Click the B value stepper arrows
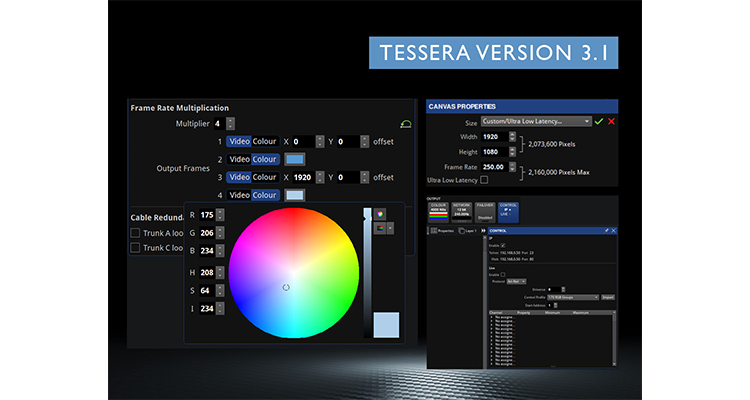750x400 pixels. tap(220, 251)
